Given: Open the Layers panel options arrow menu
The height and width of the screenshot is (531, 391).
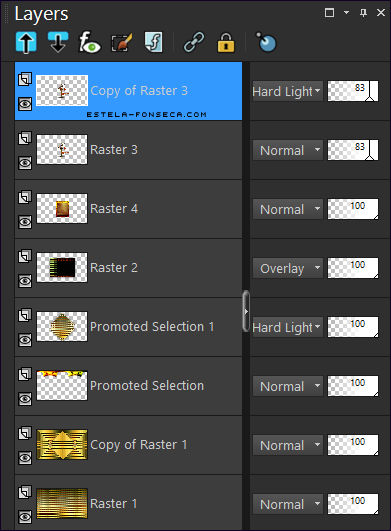Looking at the screenshot, I should coord(346,13).
